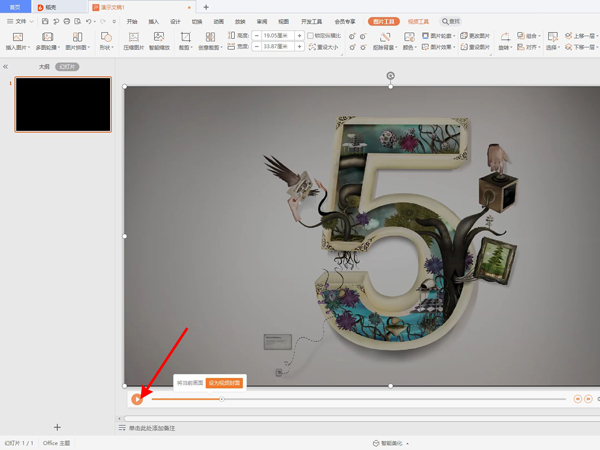The image size is (600, 450).
Task: Open the Insert ribbon tab
Action: (x=153, y=21)
